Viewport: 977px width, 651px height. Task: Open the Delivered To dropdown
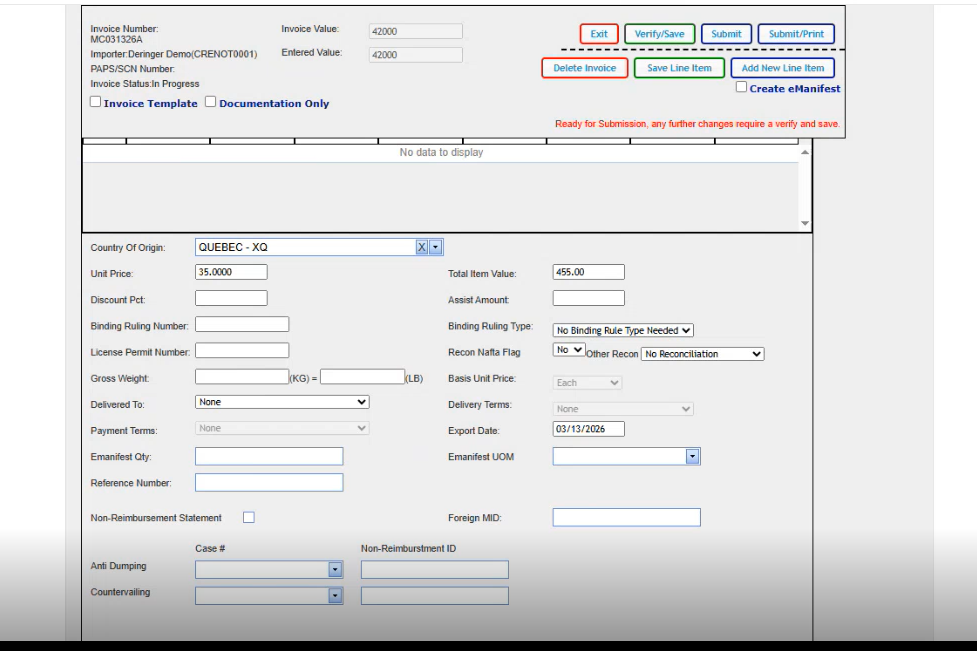tap(282, 402)
